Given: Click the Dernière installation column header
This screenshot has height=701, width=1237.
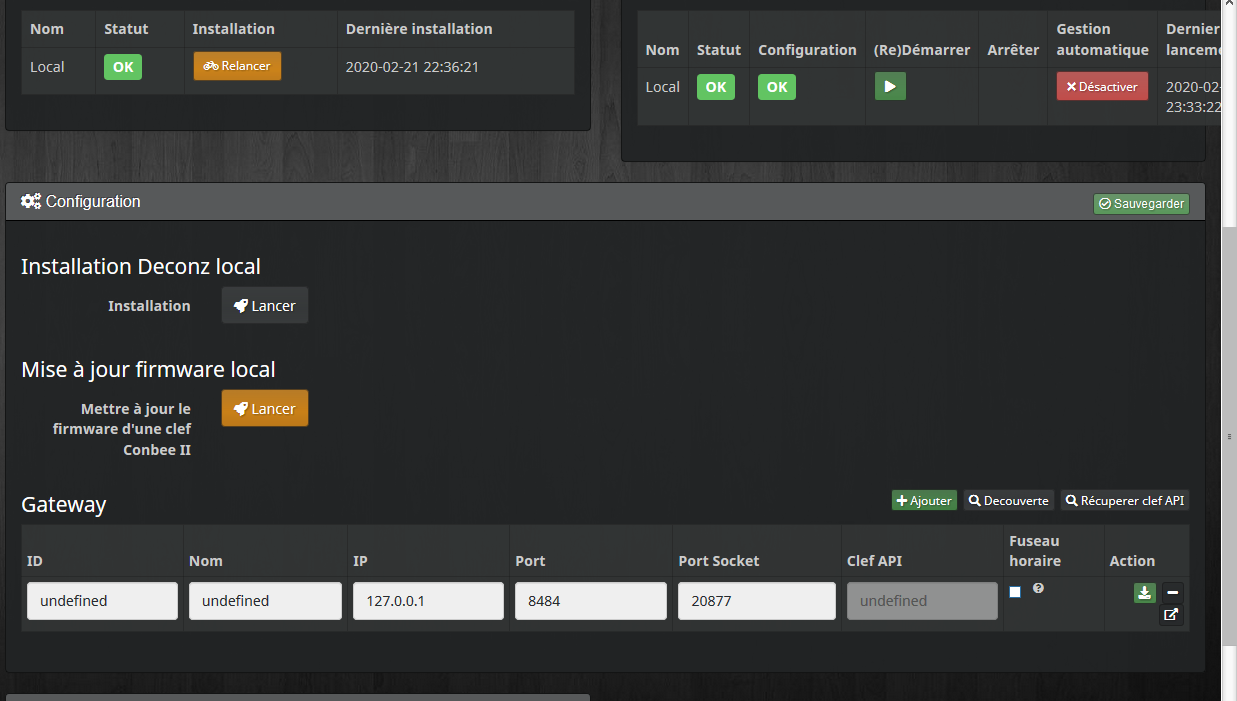Looking at the screenshot, I should pos(419,29).
